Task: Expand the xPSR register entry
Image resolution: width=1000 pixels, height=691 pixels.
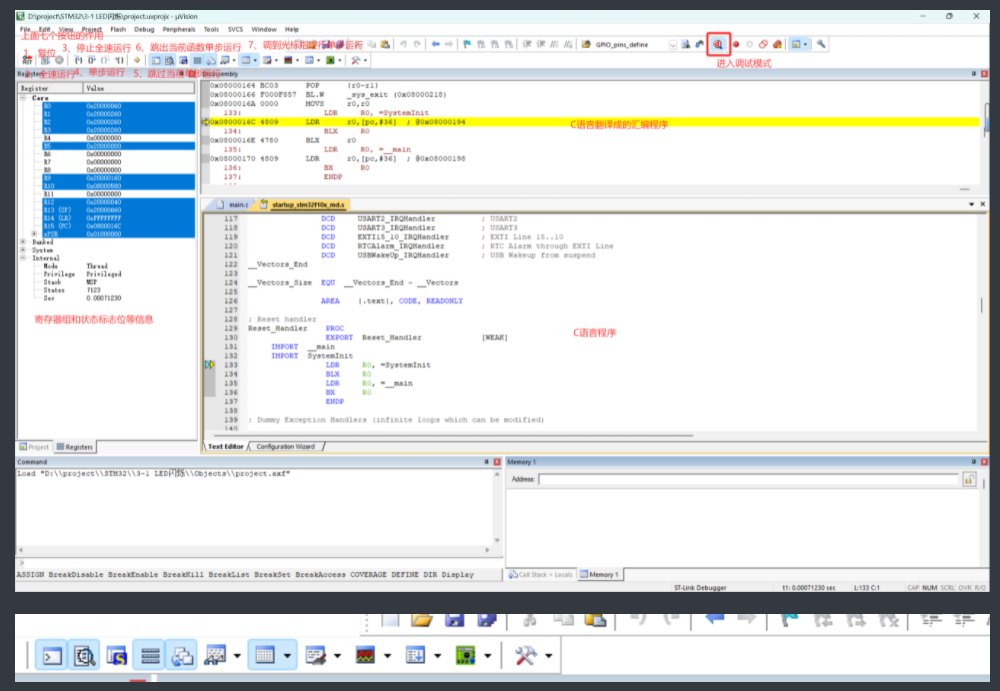Action: 34,234
